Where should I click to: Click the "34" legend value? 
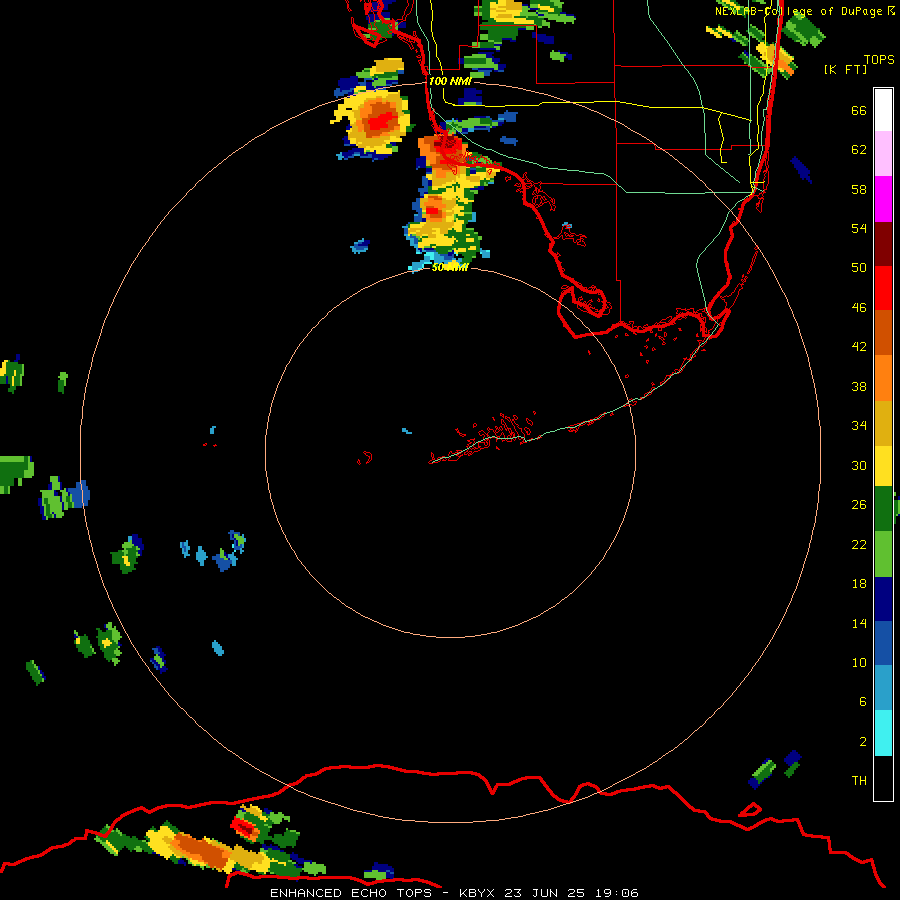859,426
